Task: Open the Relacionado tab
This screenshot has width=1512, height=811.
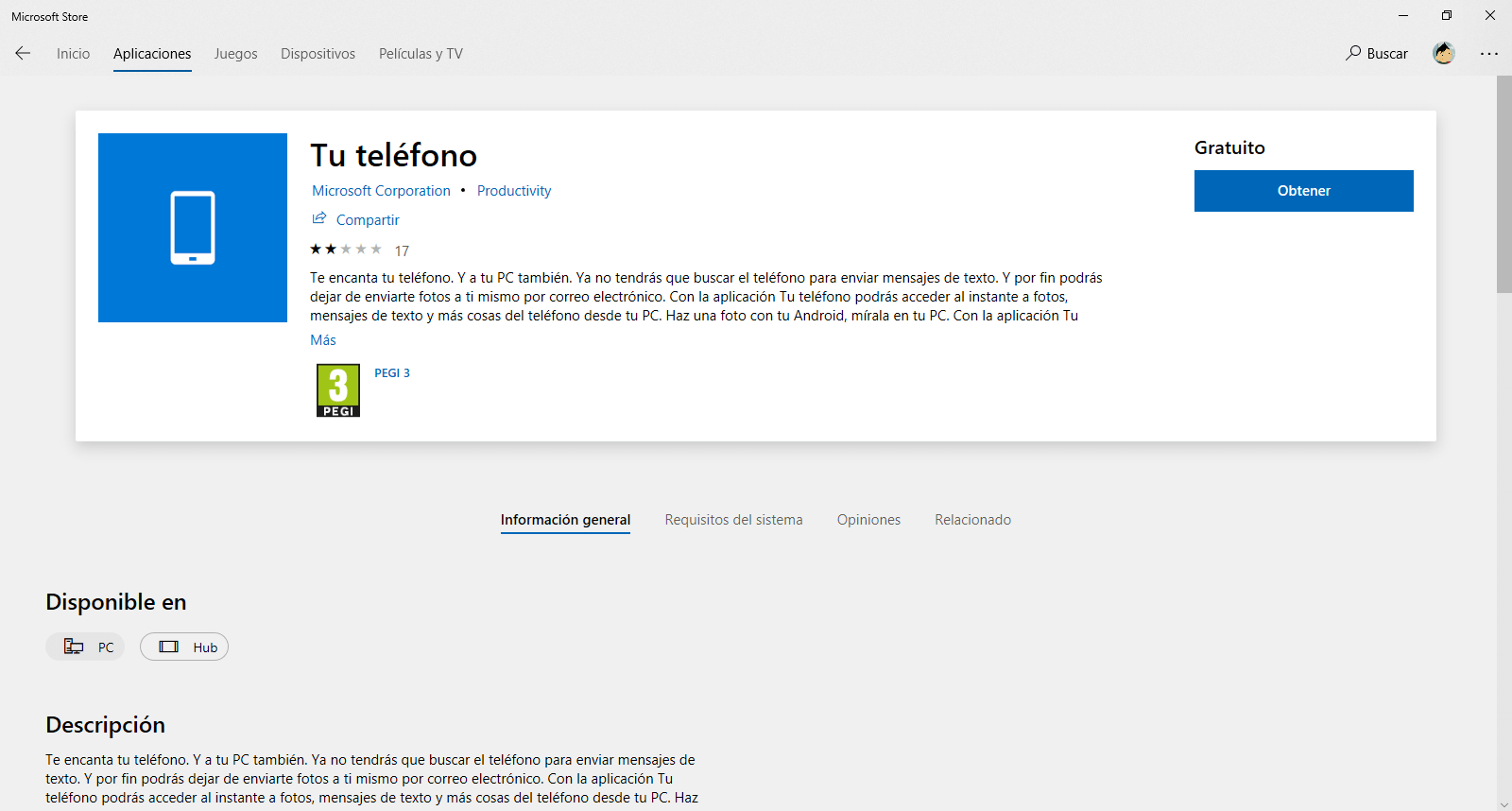Action: click(x=972, y=520)
